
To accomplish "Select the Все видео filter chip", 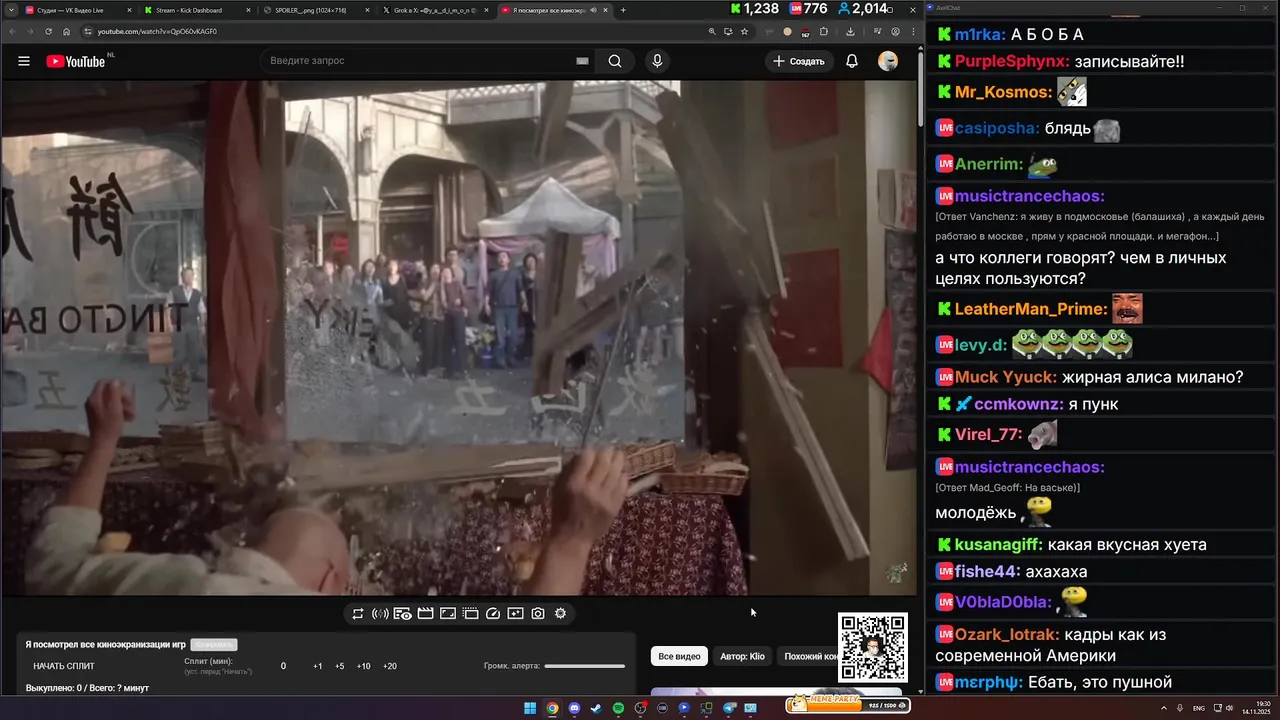I will (679, 656).
